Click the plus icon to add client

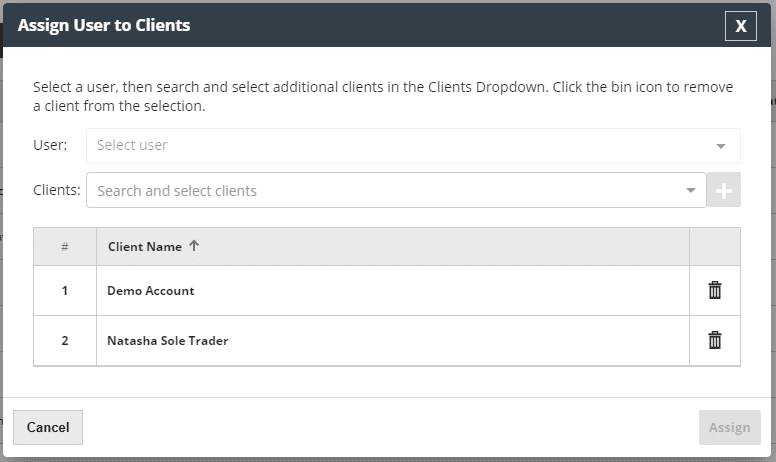pos(724,190)
